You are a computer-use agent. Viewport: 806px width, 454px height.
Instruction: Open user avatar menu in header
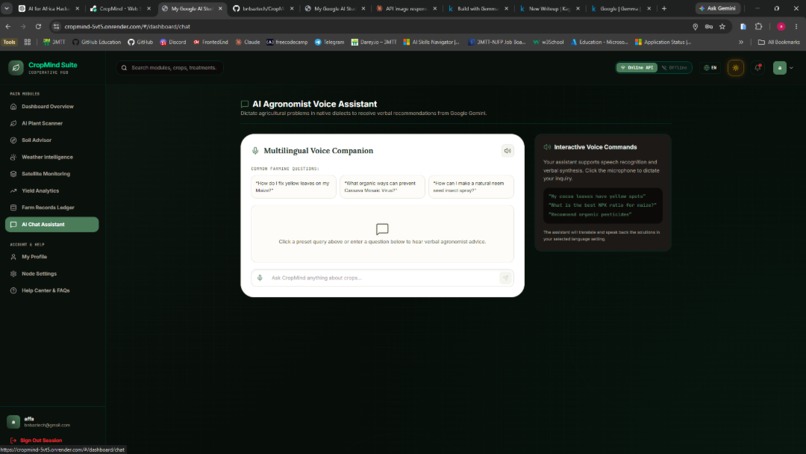pyautogui.click(x=780, y=67)
